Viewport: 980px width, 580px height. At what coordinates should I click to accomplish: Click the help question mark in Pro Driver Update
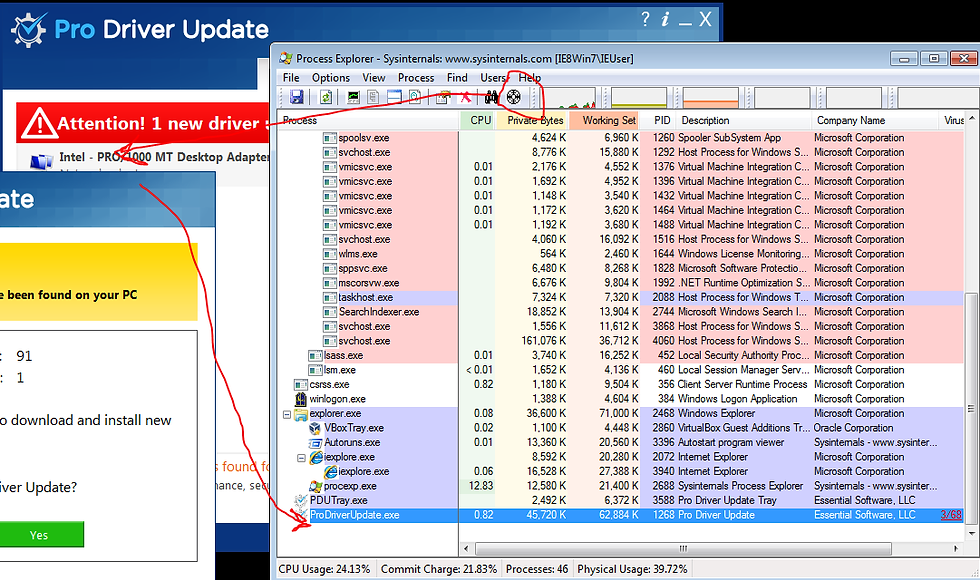646,19
